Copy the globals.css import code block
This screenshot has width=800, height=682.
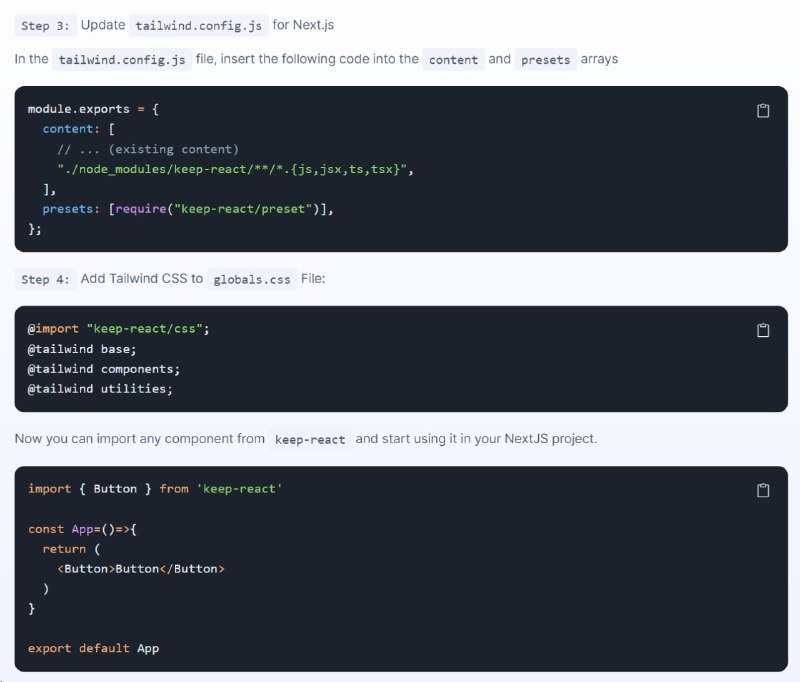point(763,331)
